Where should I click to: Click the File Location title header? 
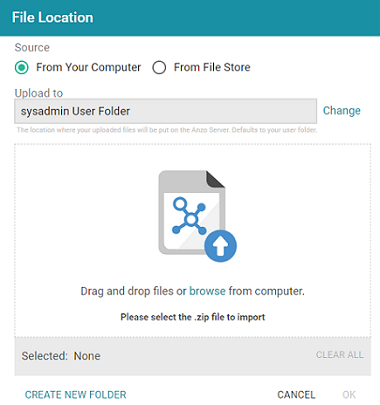53,18
